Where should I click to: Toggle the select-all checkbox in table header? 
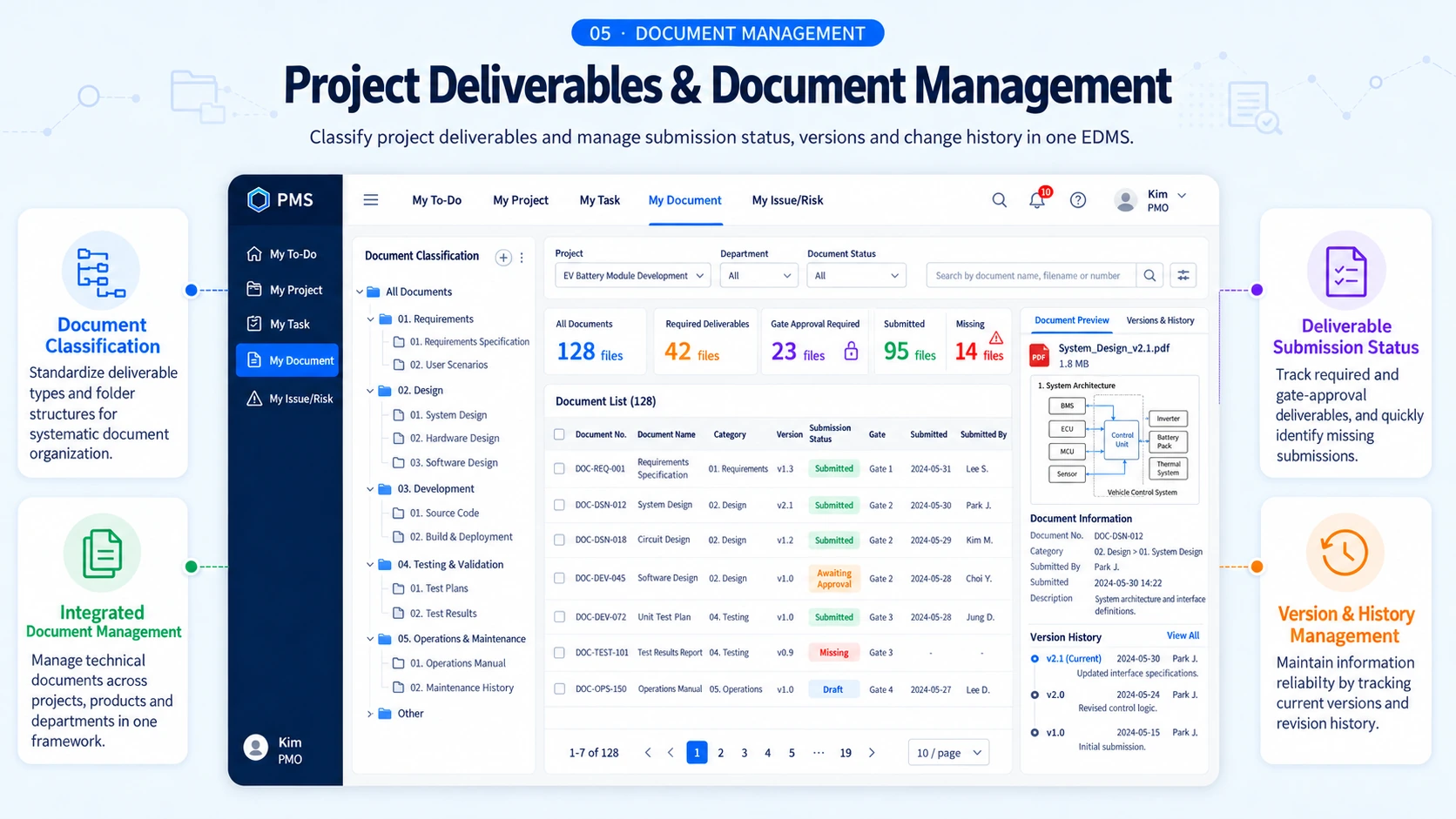(559, 434)
